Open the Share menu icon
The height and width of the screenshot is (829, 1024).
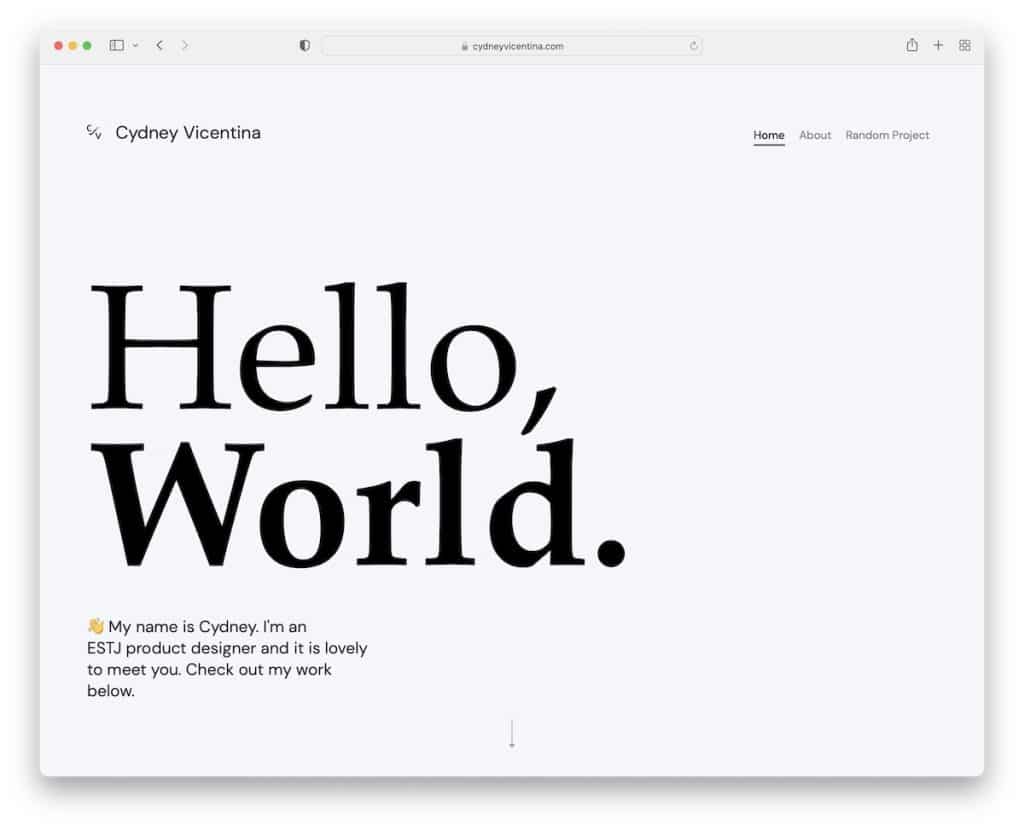tap(911, 45)
